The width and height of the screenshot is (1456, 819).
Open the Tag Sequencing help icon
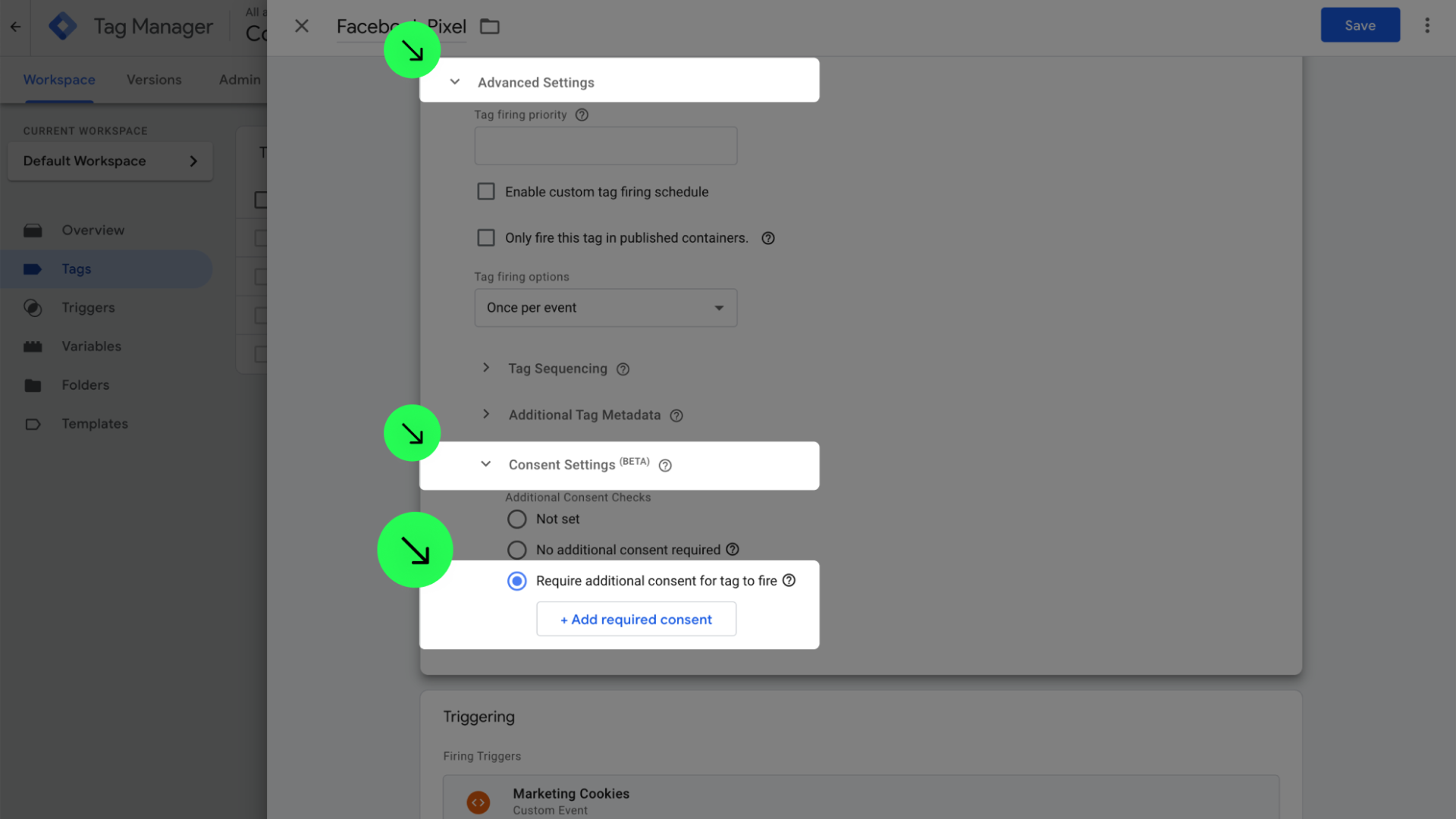tap(623, 369)
